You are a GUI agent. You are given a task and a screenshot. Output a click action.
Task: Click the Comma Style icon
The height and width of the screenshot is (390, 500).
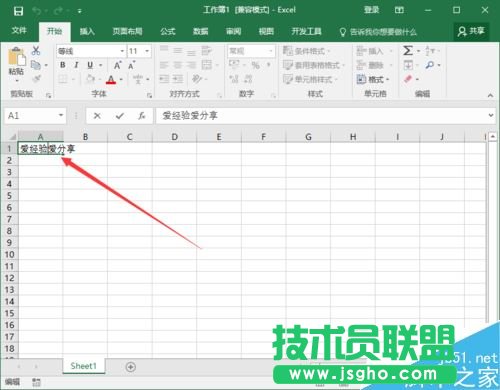pos(269,65)
